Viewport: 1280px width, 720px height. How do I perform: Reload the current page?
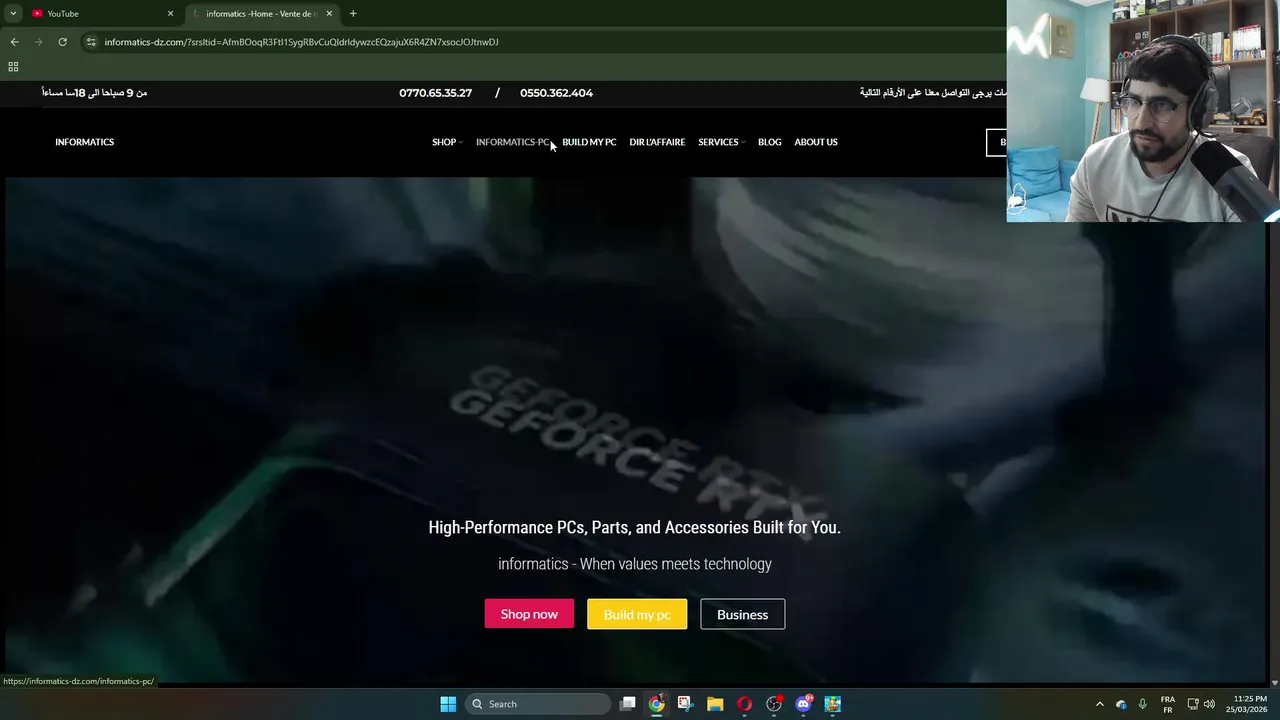[62, 42]
